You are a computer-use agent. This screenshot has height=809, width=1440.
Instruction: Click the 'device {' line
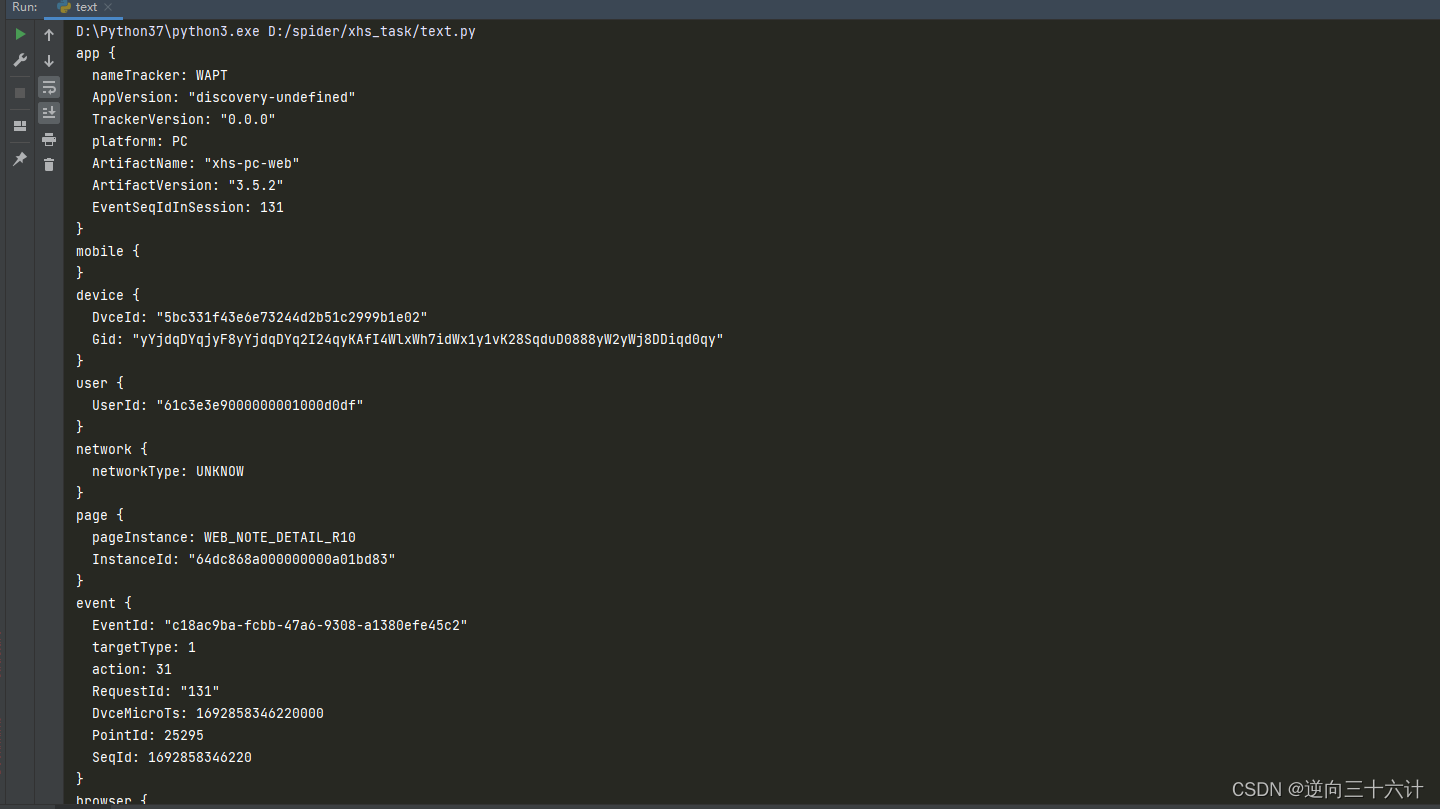pos(108,295)
